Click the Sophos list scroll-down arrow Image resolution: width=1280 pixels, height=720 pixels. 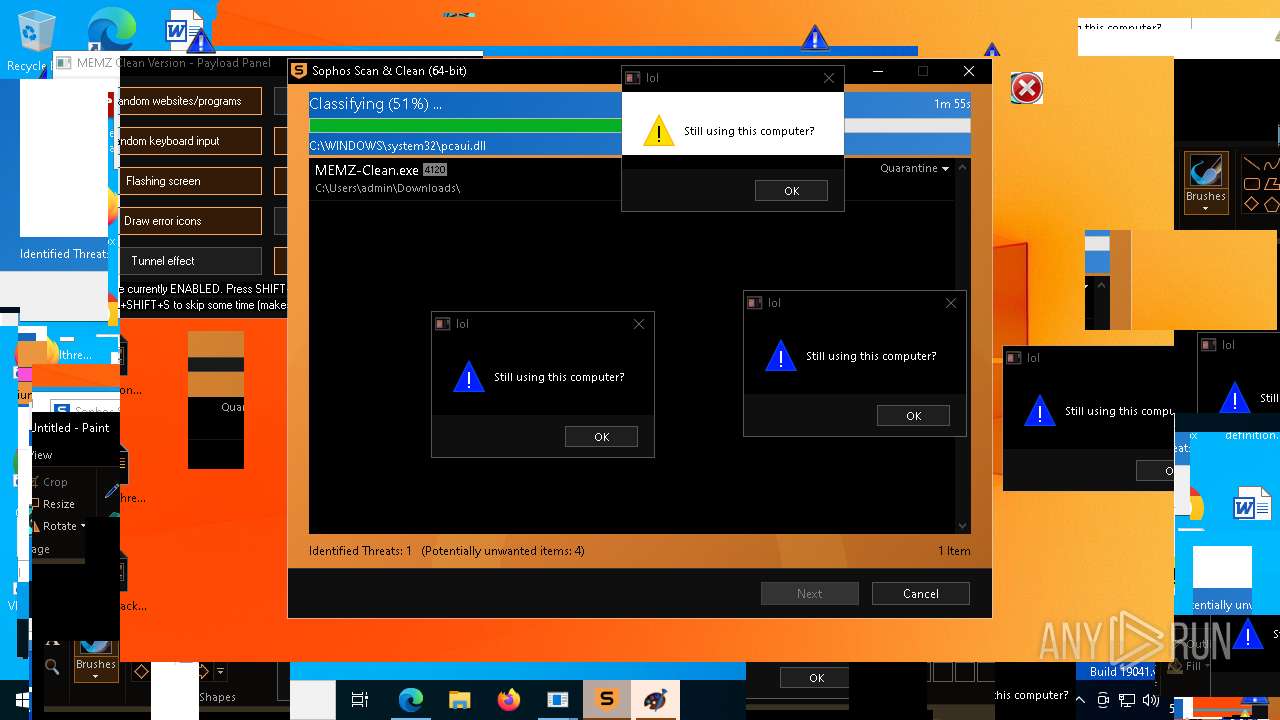962,526
